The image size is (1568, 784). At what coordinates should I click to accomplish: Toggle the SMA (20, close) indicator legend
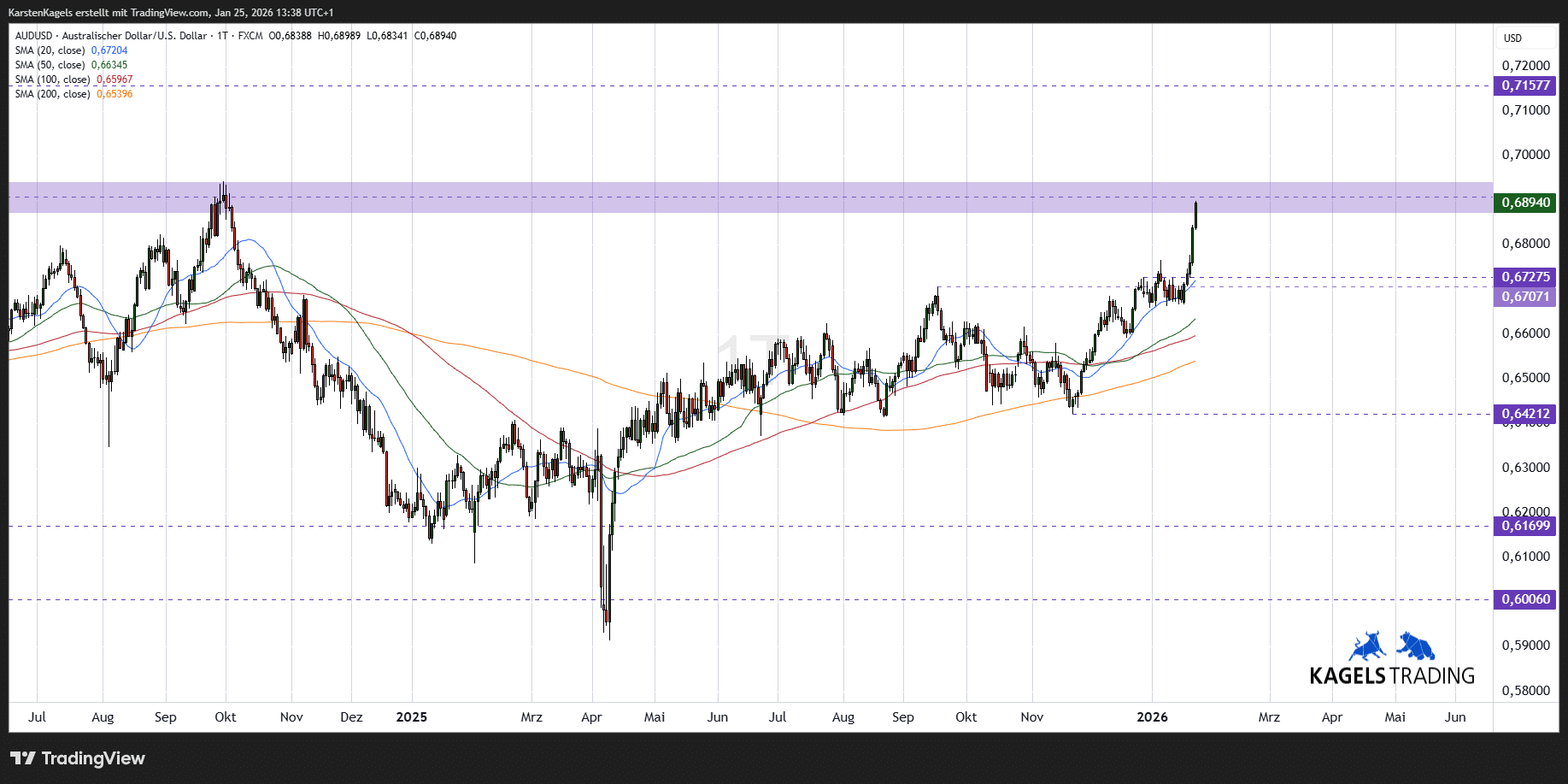pos(51,50)
